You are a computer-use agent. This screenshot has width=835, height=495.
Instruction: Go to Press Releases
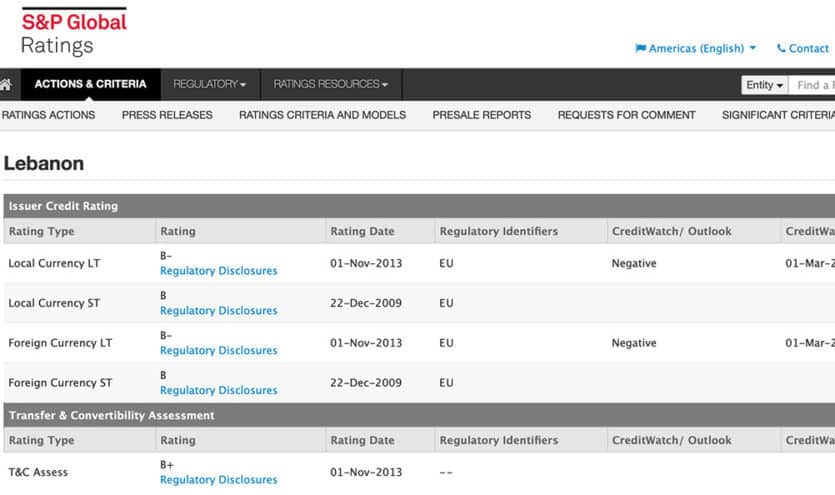167,115
